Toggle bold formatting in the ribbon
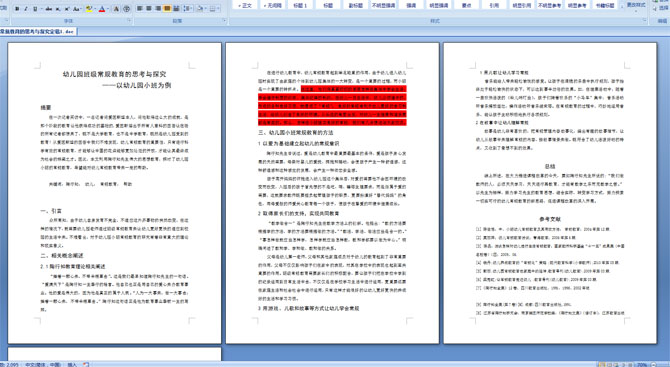670x367 pixels. click(x=17, y=9)
